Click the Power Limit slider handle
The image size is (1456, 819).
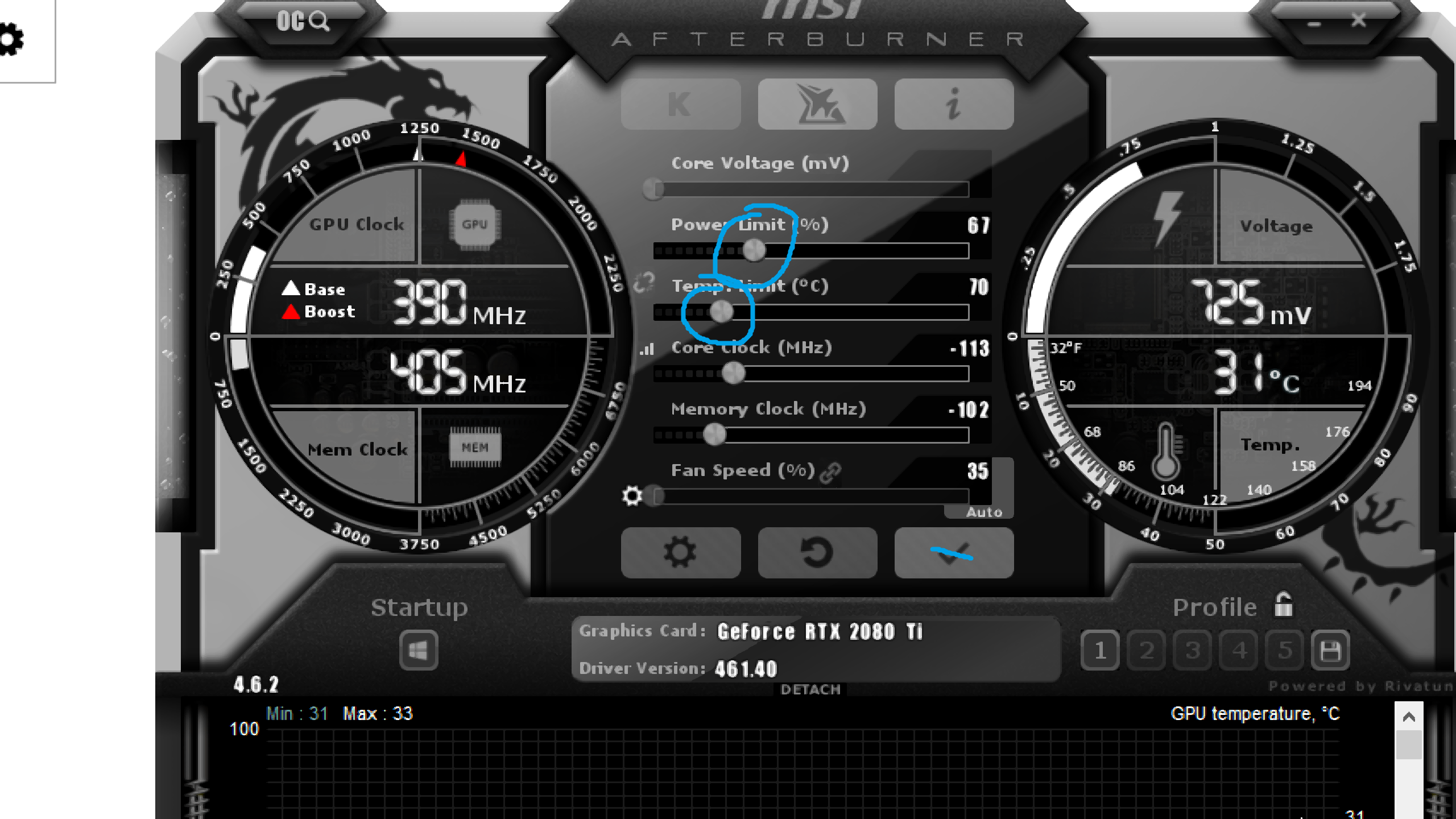[754, 250]
